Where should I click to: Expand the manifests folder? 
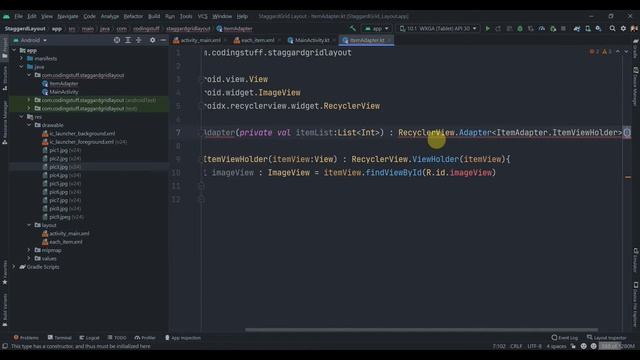pyautogui.click(x=22, y=58)
